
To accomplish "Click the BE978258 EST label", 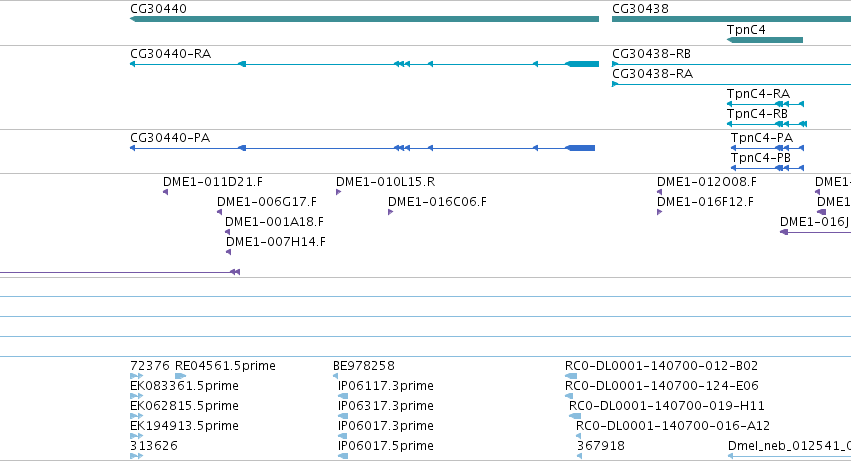I will [364, 366].
